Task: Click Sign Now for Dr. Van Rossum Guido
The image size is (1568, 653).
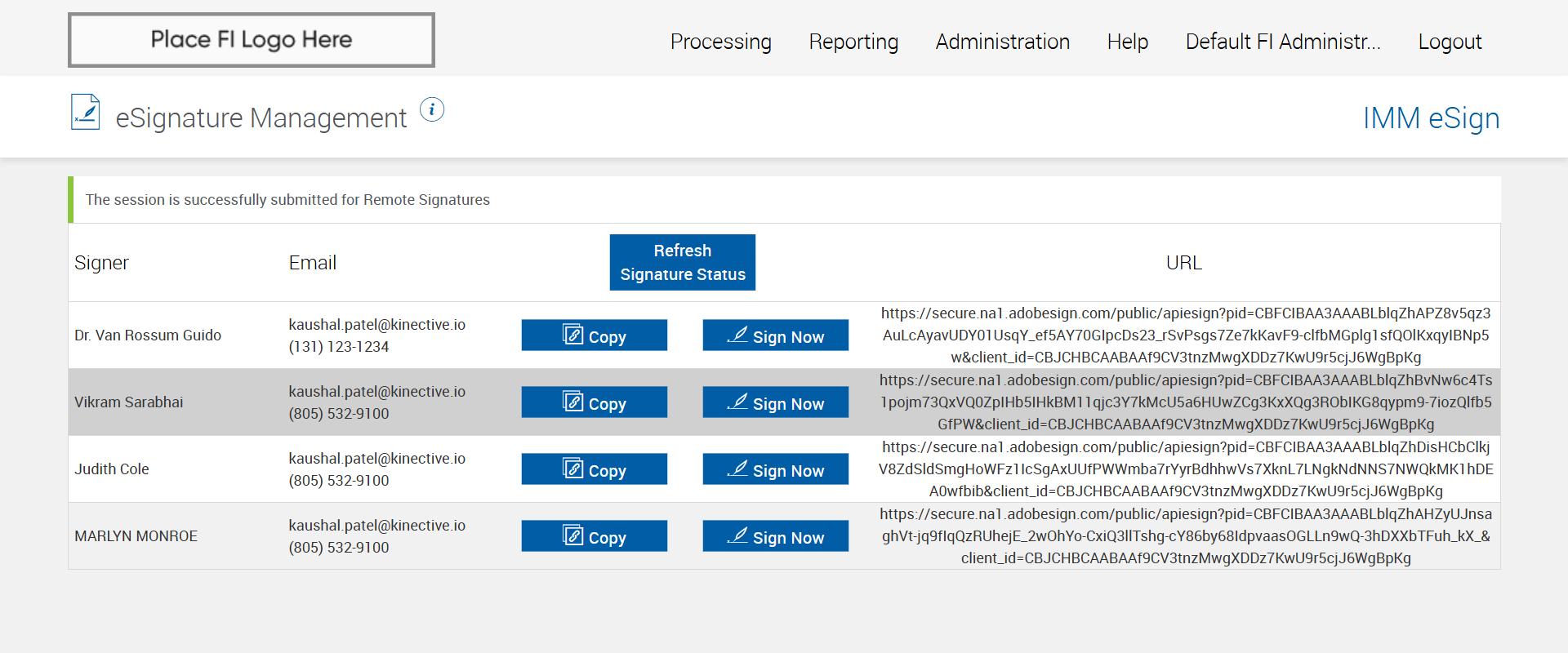Action: click(775, 335)
